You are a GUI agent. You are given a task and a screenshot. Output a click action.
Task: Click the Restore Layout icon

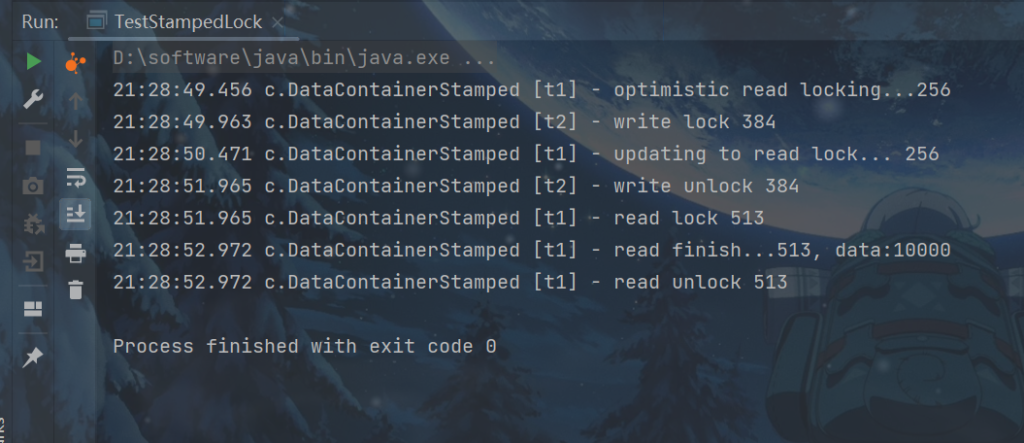click(x=33, y=309)
